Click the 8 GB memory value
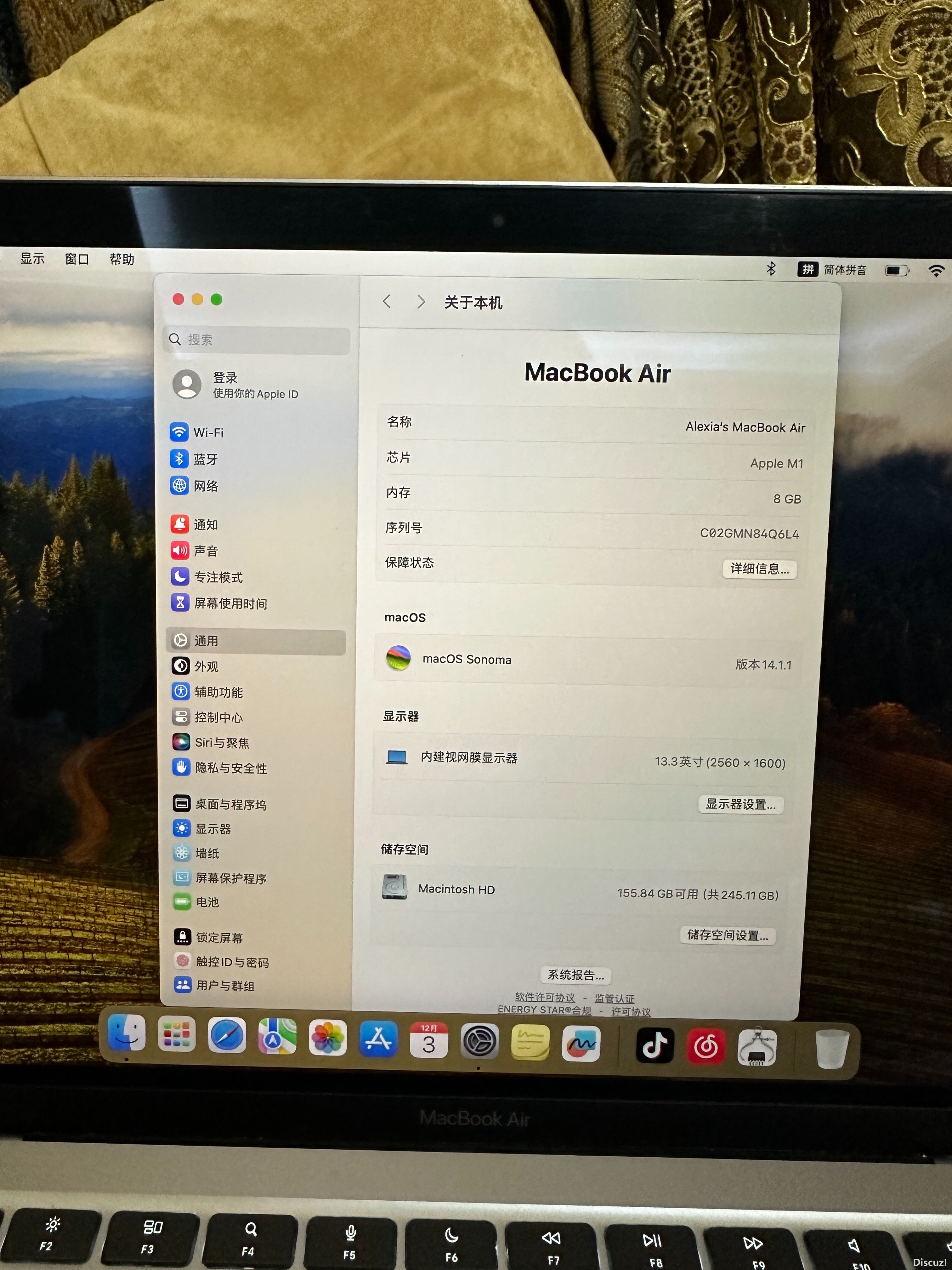Viewport: 952px width, 1270px height. click(x=787, y=499)
